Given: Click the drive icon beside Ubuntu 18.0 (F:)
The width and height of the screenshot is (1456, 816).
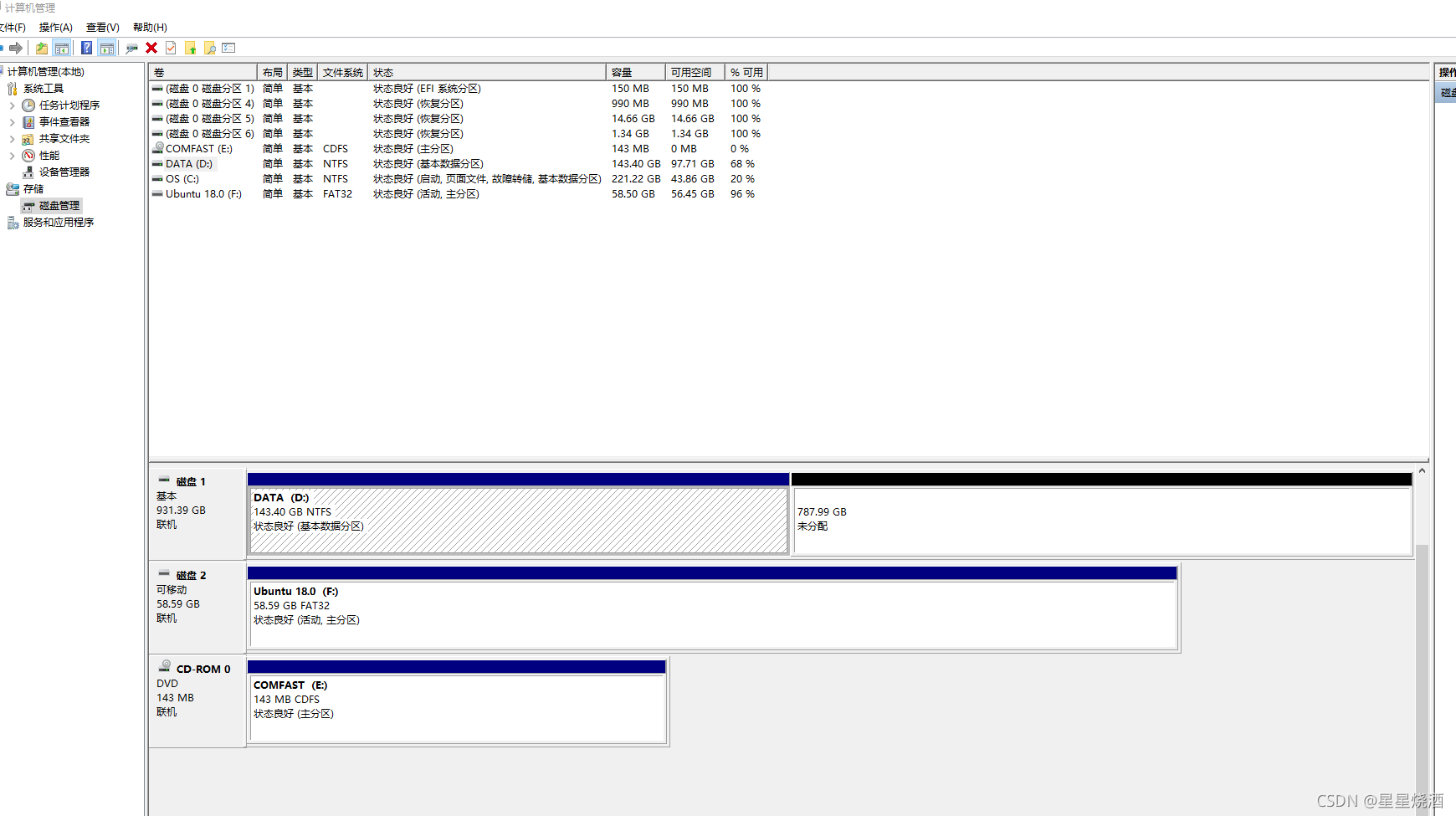Looking at the screenshot, I should pos(157,193).
